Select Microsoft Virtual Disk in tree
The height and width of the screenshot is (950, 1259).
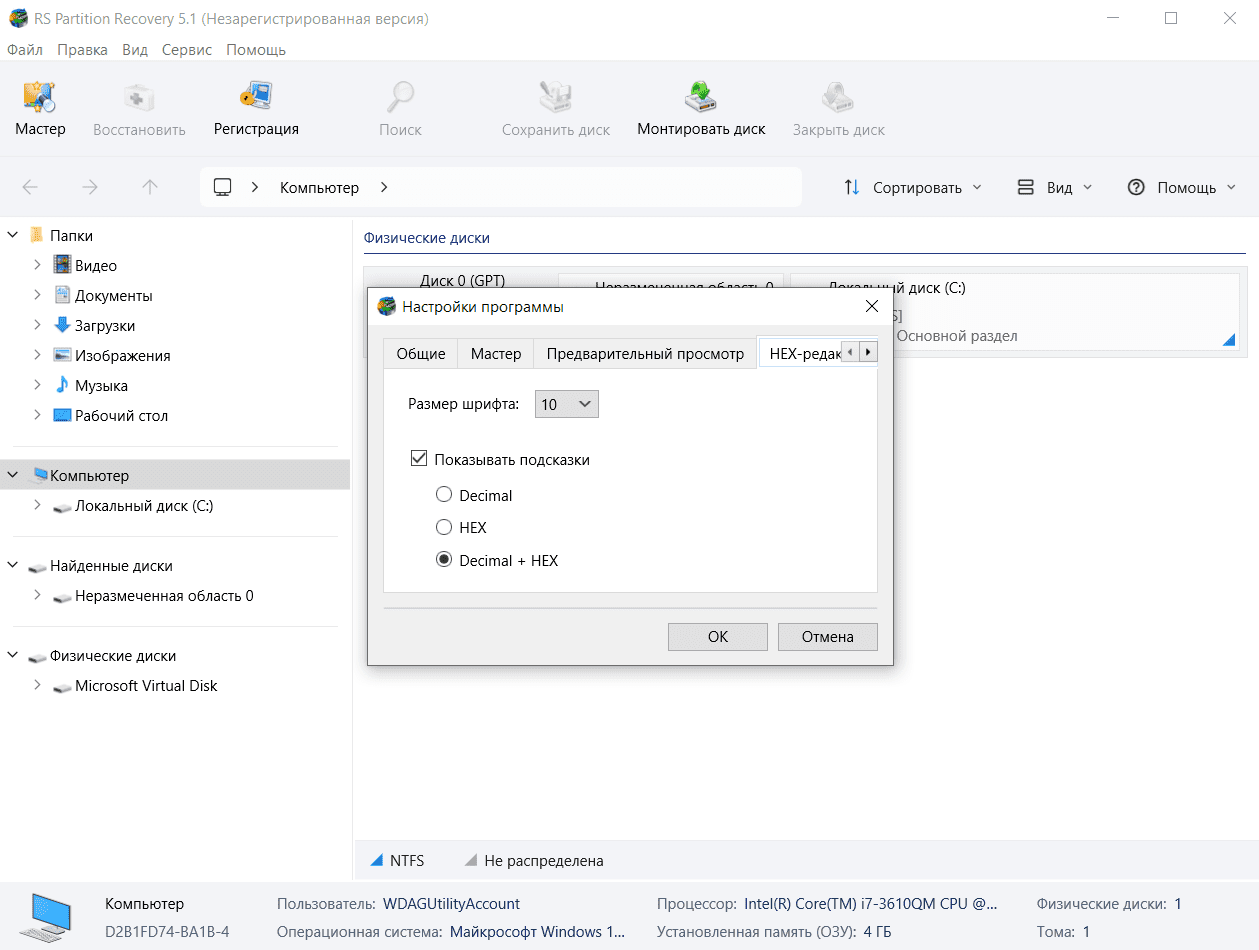146,686
